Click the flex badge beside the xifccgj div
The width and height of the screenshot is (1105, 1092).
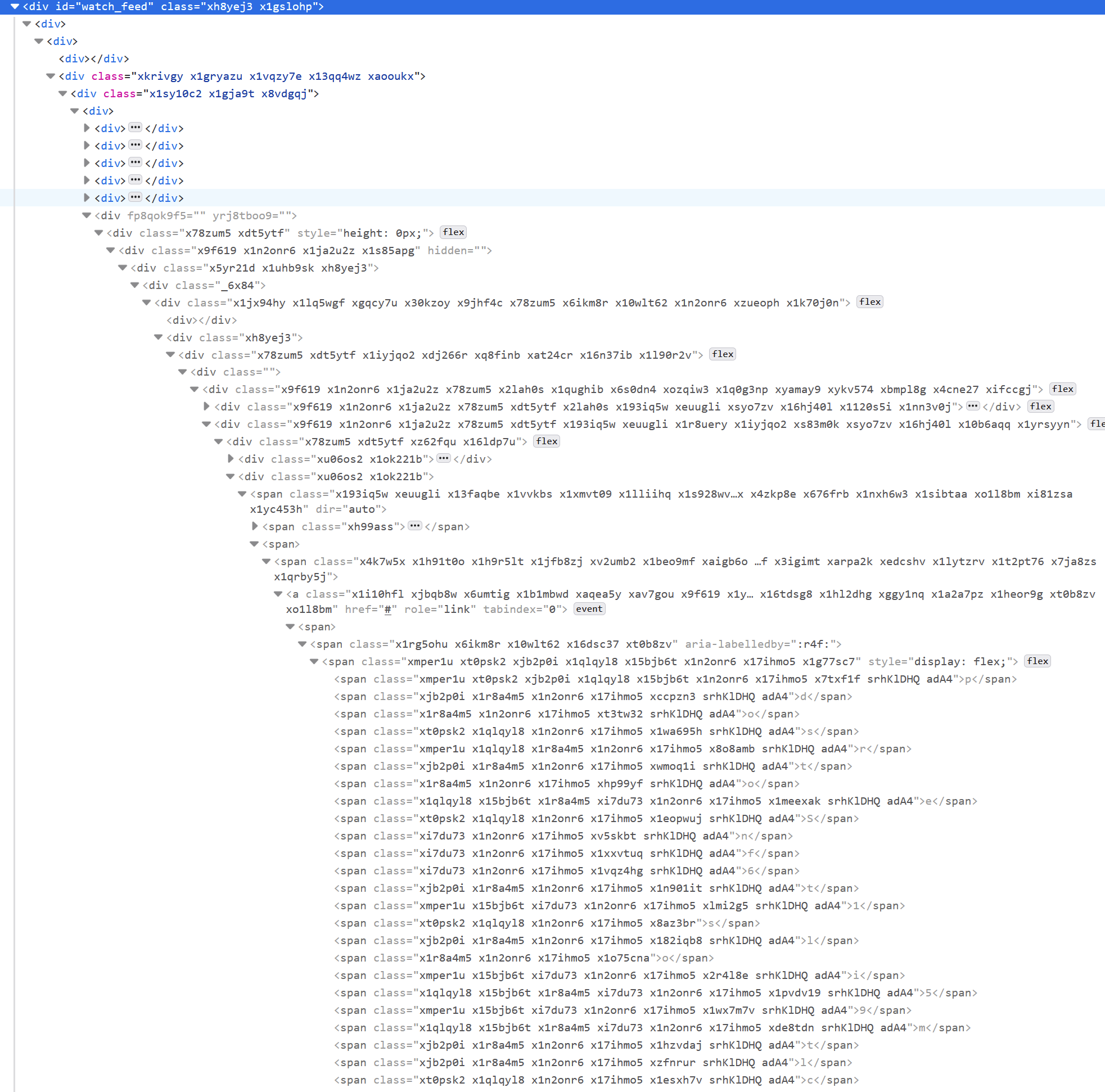click(1062, 389)
